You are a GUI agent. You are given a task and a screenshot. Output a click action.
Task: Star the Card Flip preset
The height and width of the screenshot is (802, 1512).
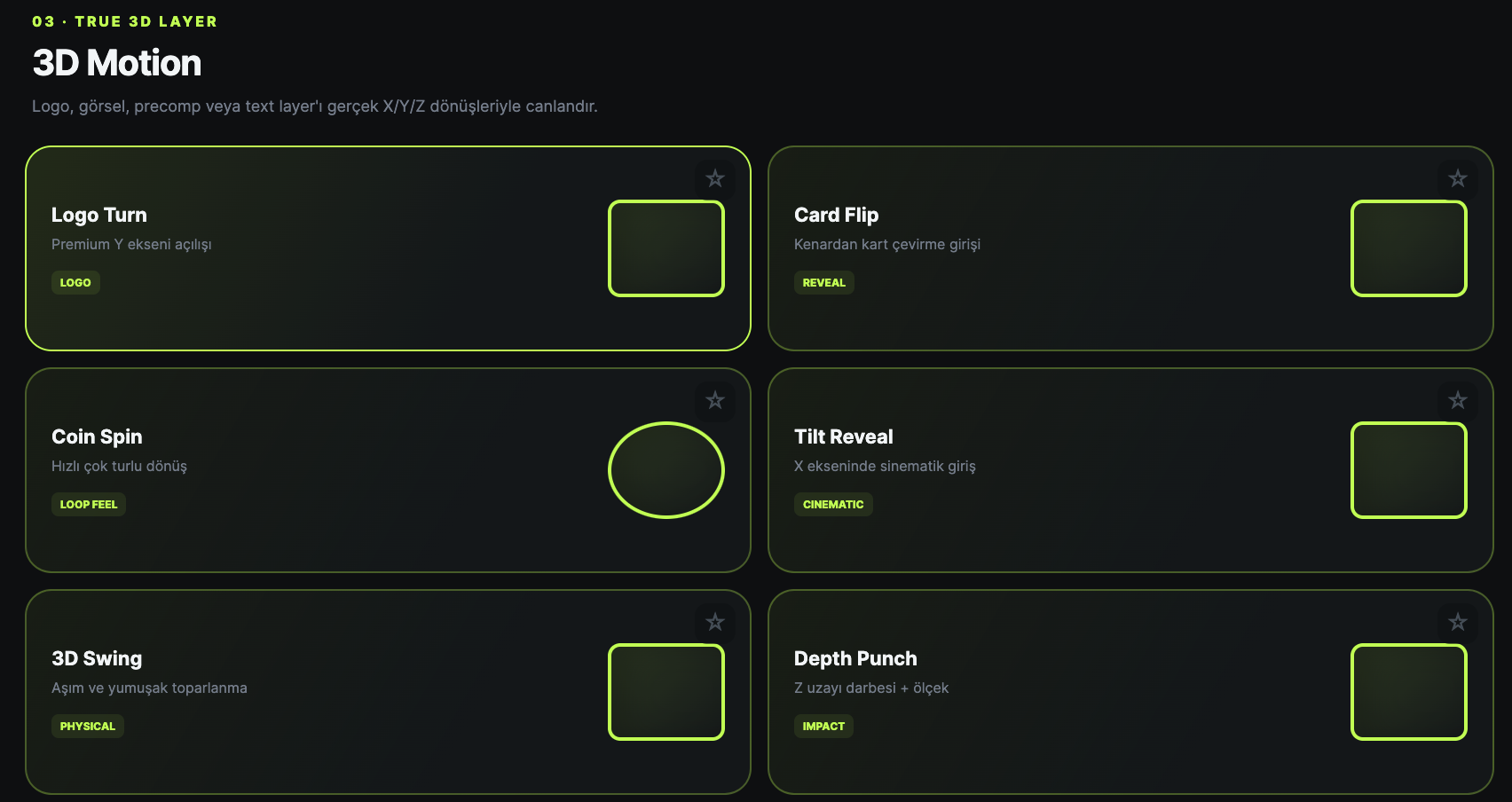click(x=1458, y=178)
